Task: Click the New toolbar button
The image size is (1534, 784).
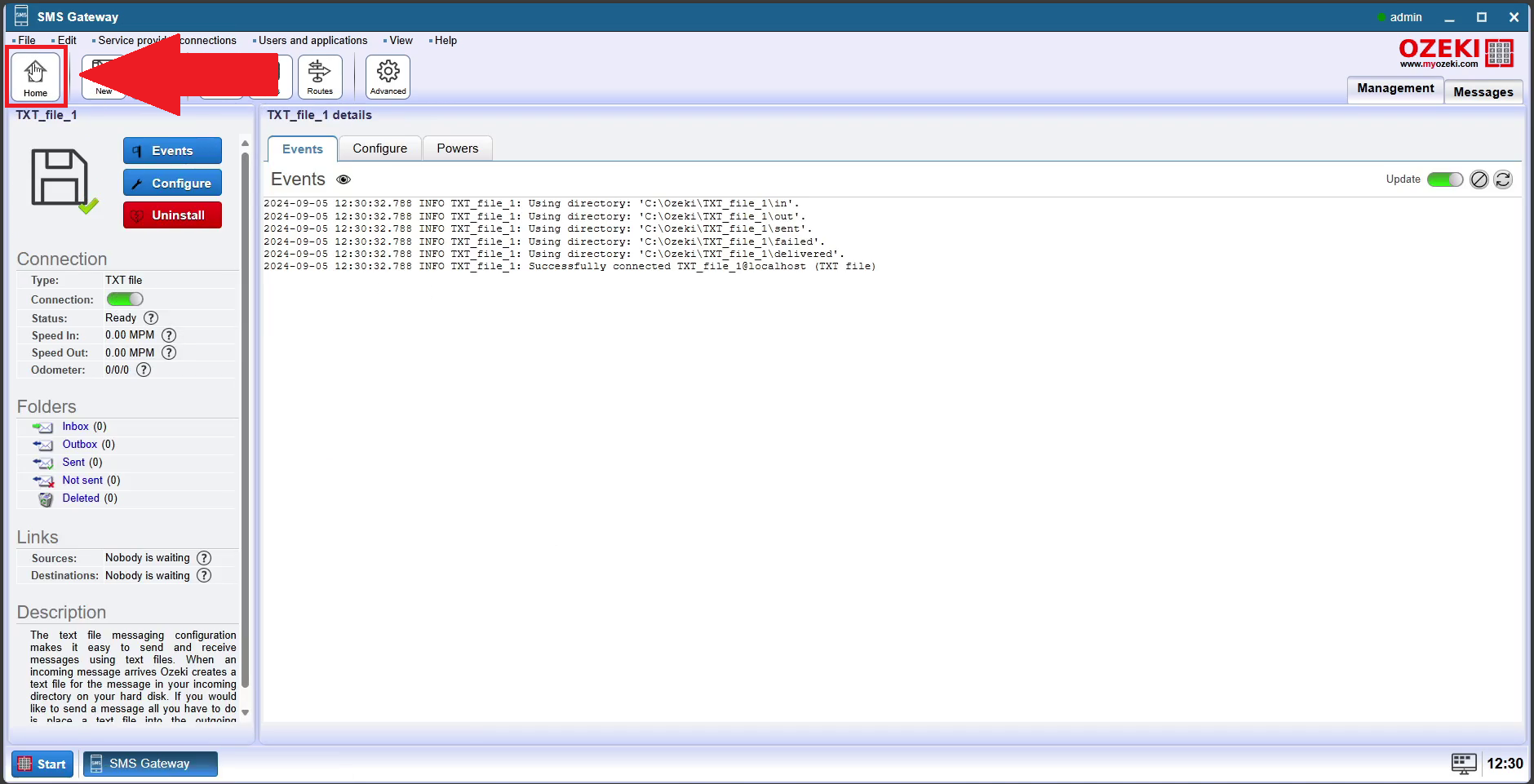Action: pos(103,77)
